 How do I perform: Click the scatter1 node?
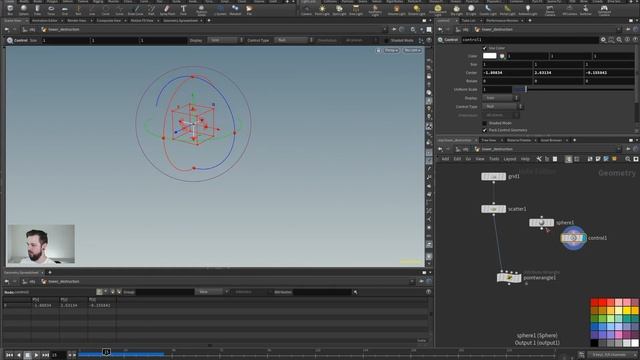click(x=493, y=209)
